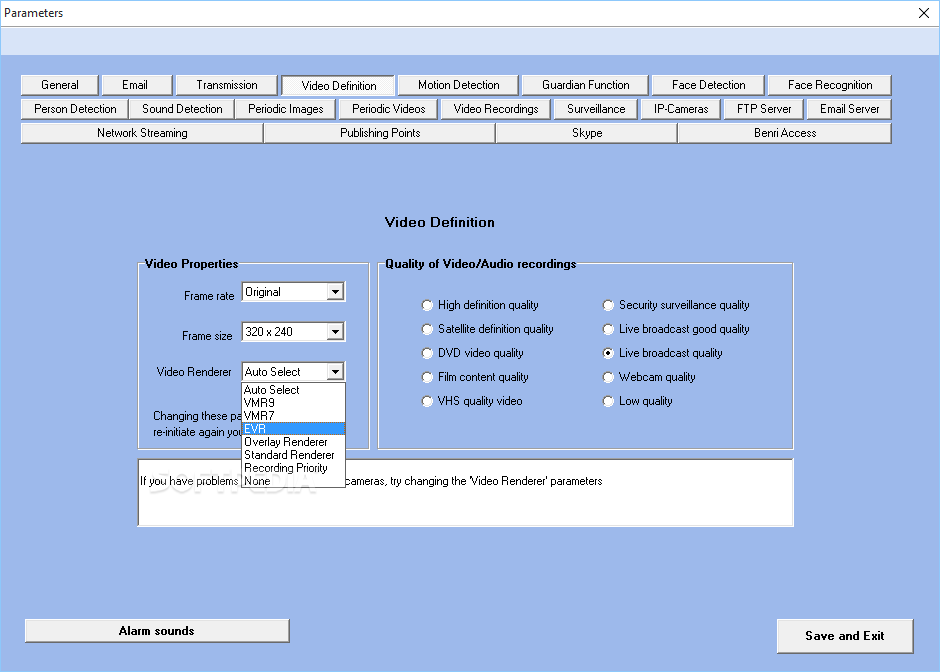Go to Motion Detection settings
The width and height of the screenshot is (940, 672).
[459, 85]
